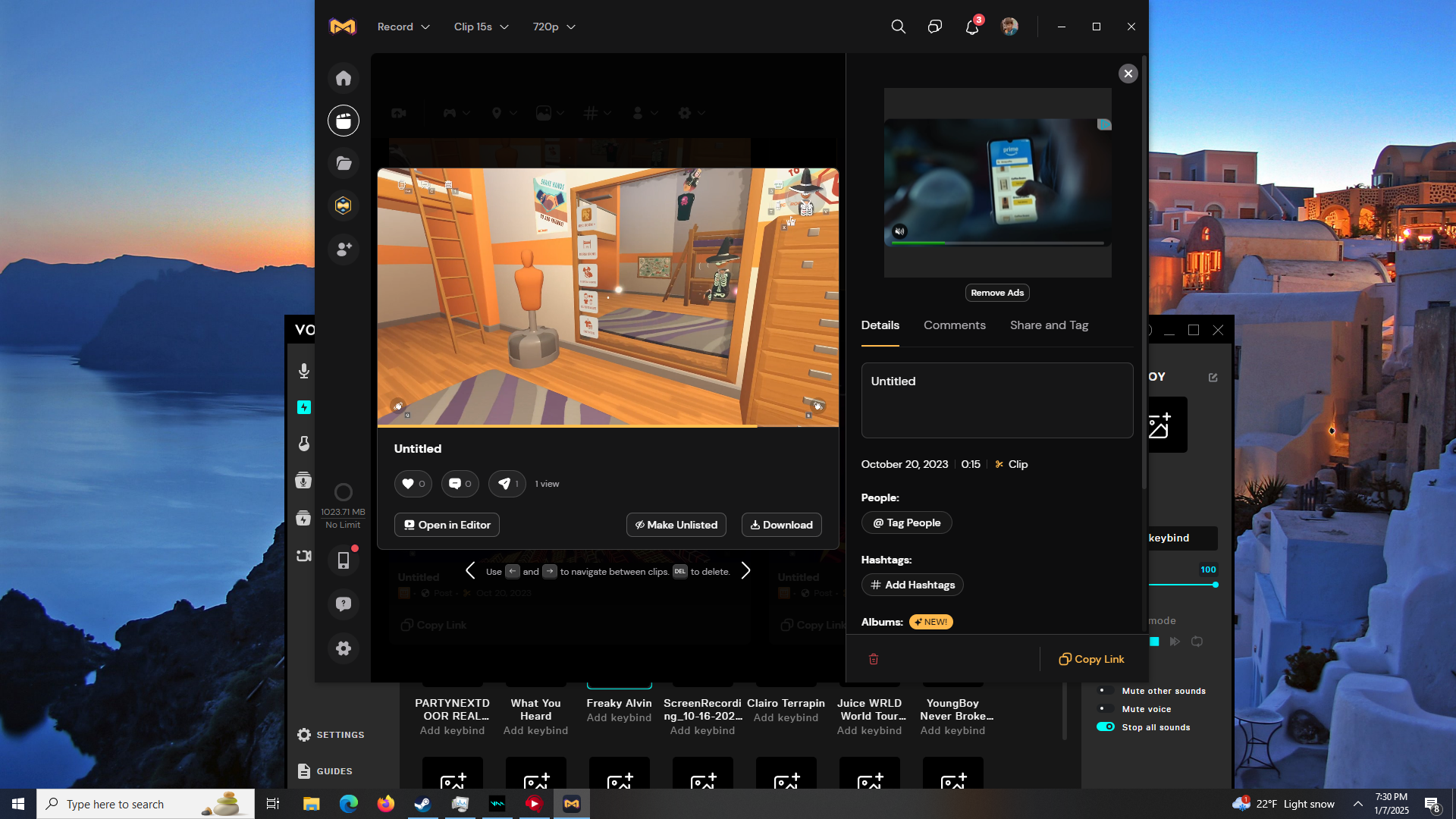Open the Medal settings gear icon
1456x819 pixels.
344,648
